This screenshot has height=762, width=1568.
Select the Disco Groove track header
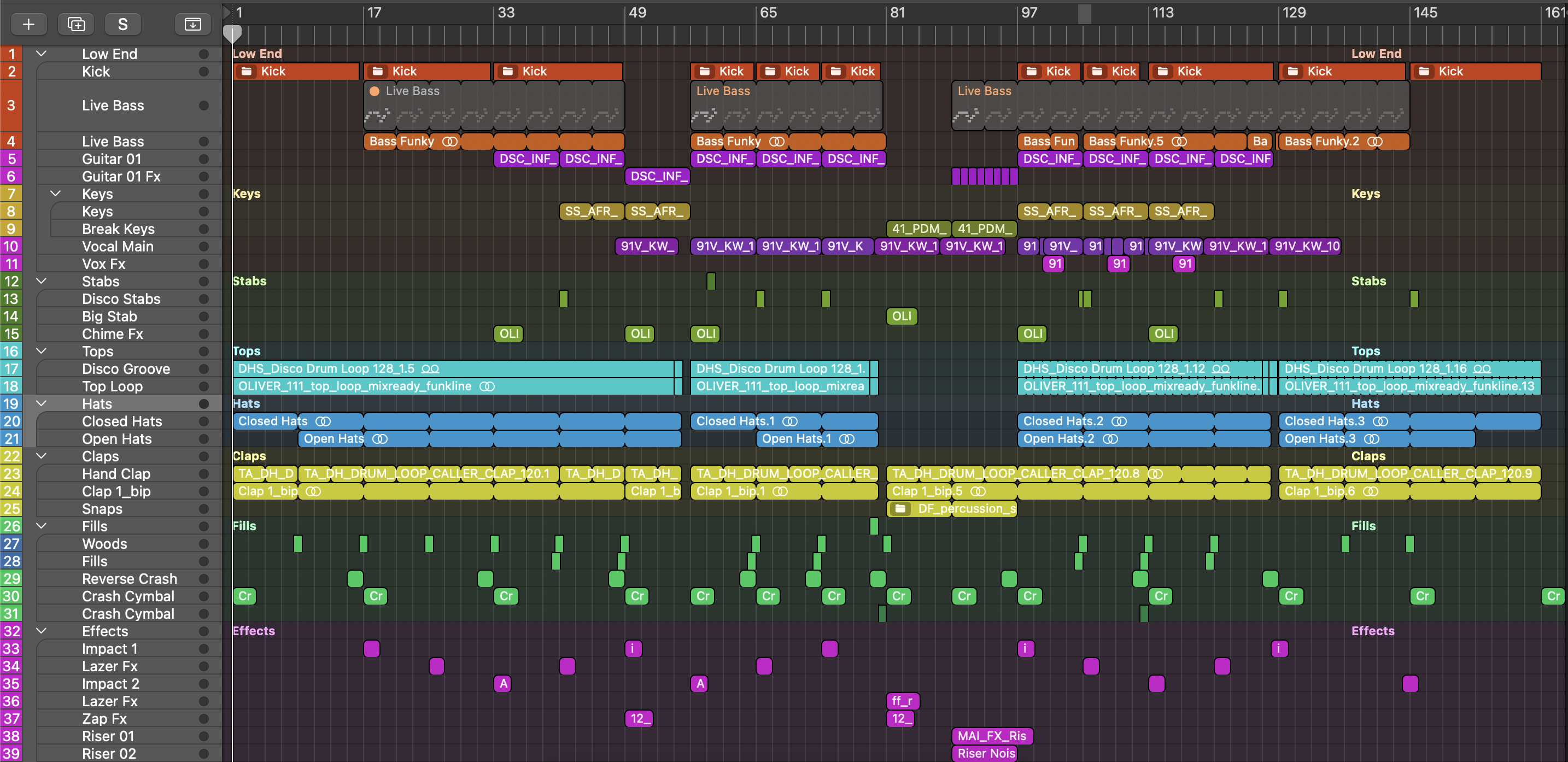pyautogui.click(x=126, y=369)
